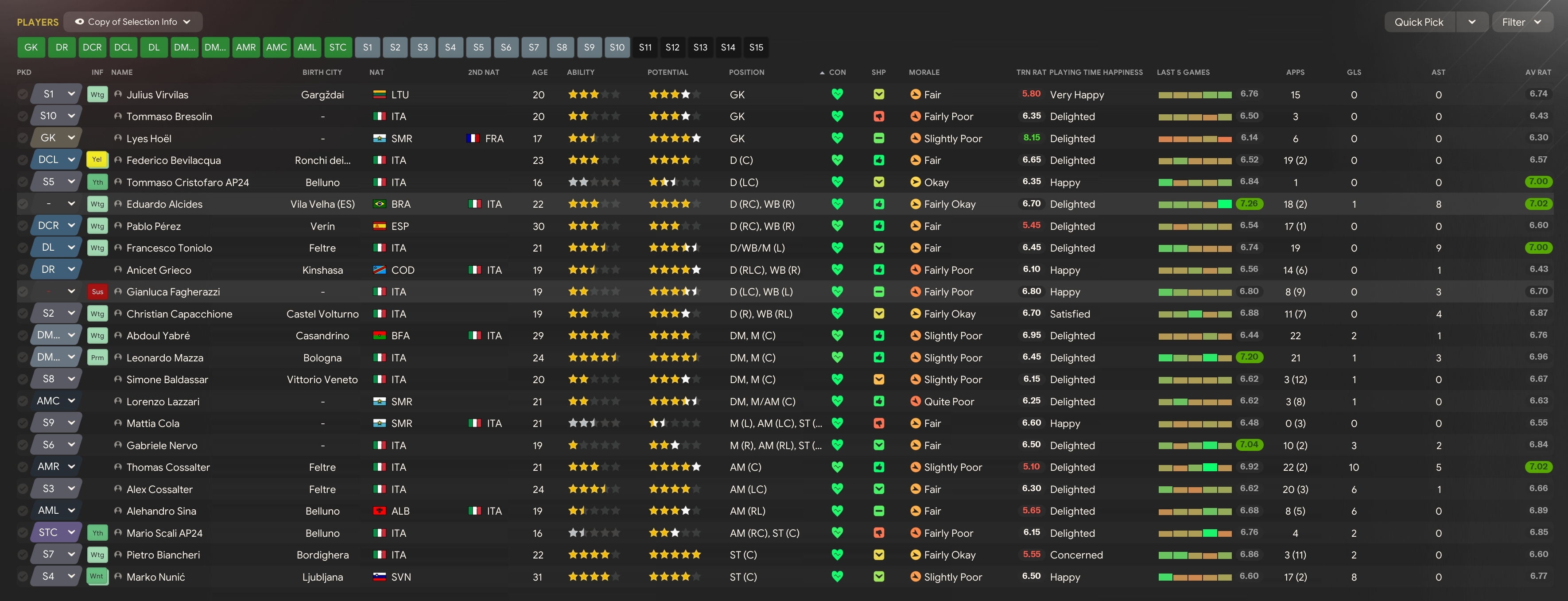1568x601 pixels.
Task: Click Eduardo Alcides' last 5 games form bar
Action: (1194, 204)
